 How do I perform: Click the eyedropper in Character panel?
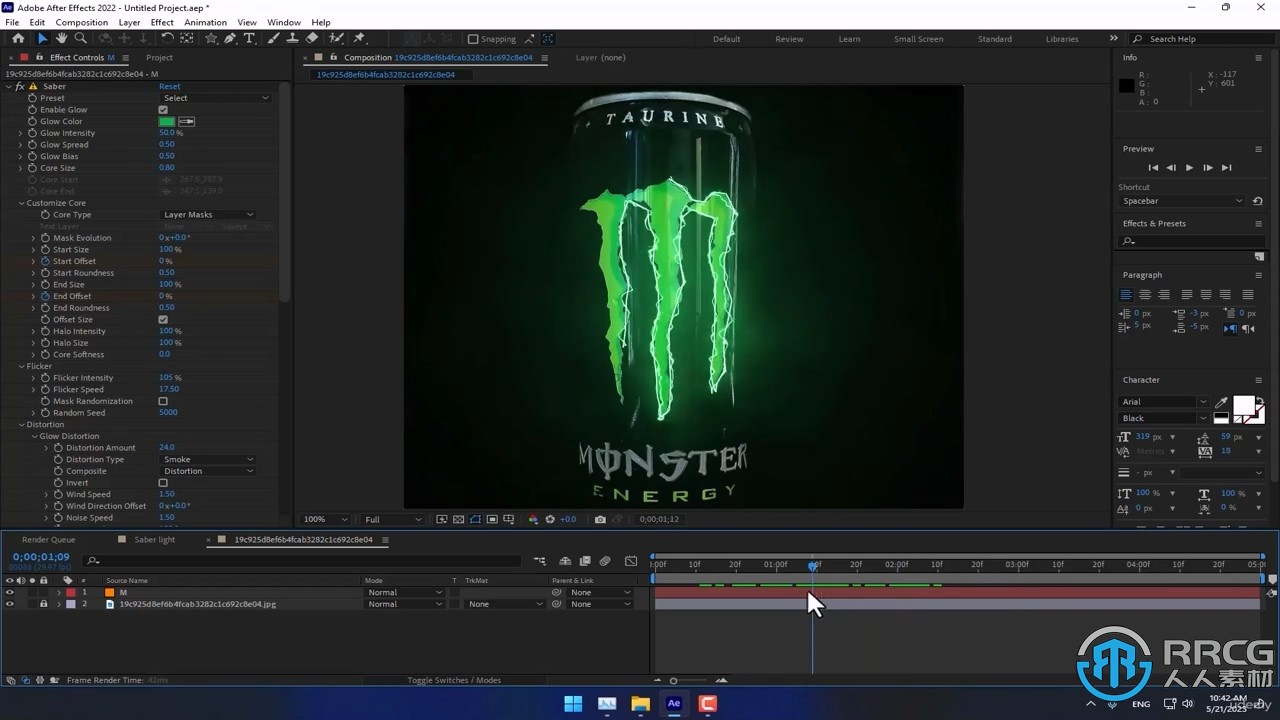pos(1221,402)
